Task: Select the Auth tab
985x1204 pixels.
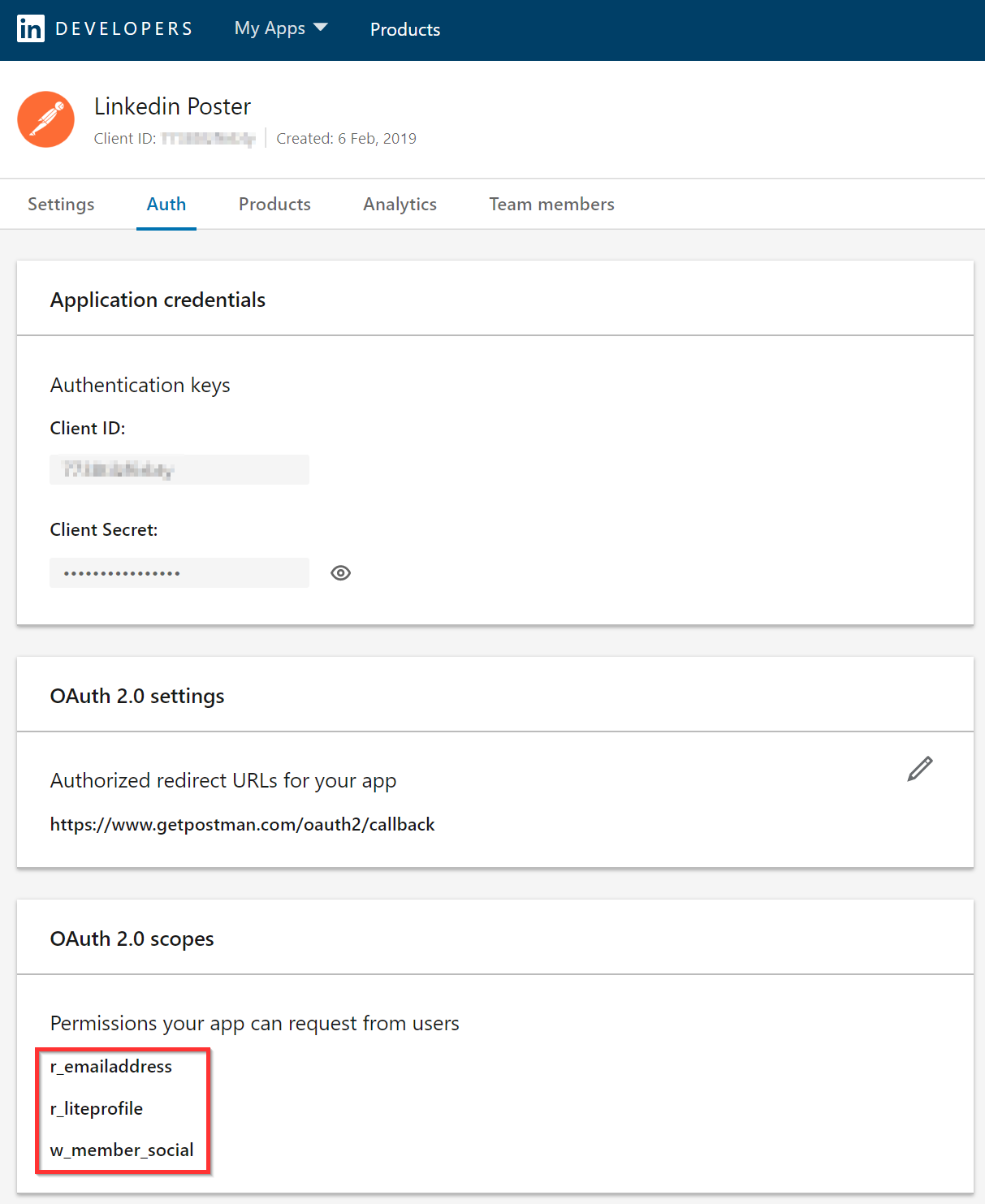Action: click(166, 205)
